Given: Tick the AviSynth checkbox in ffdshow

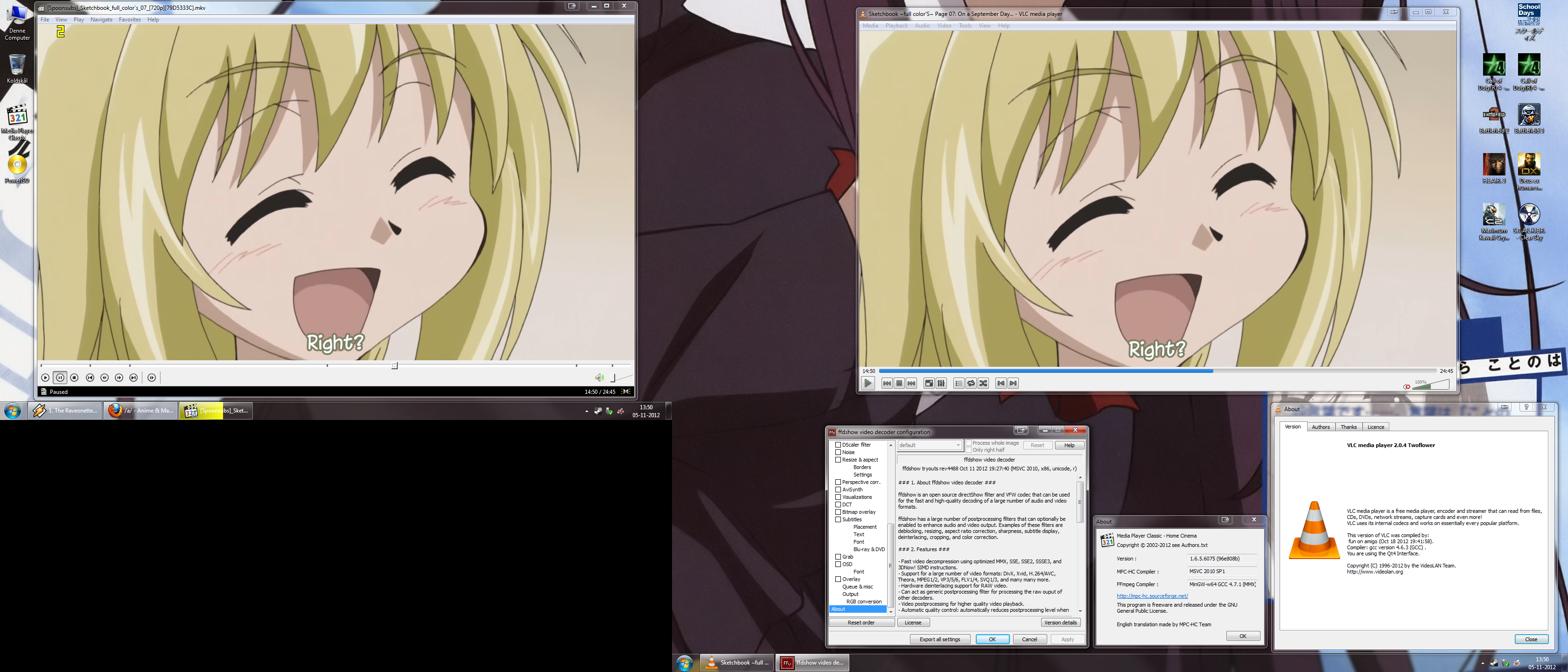Looking at the screenshot, I should tap(838, 490).
